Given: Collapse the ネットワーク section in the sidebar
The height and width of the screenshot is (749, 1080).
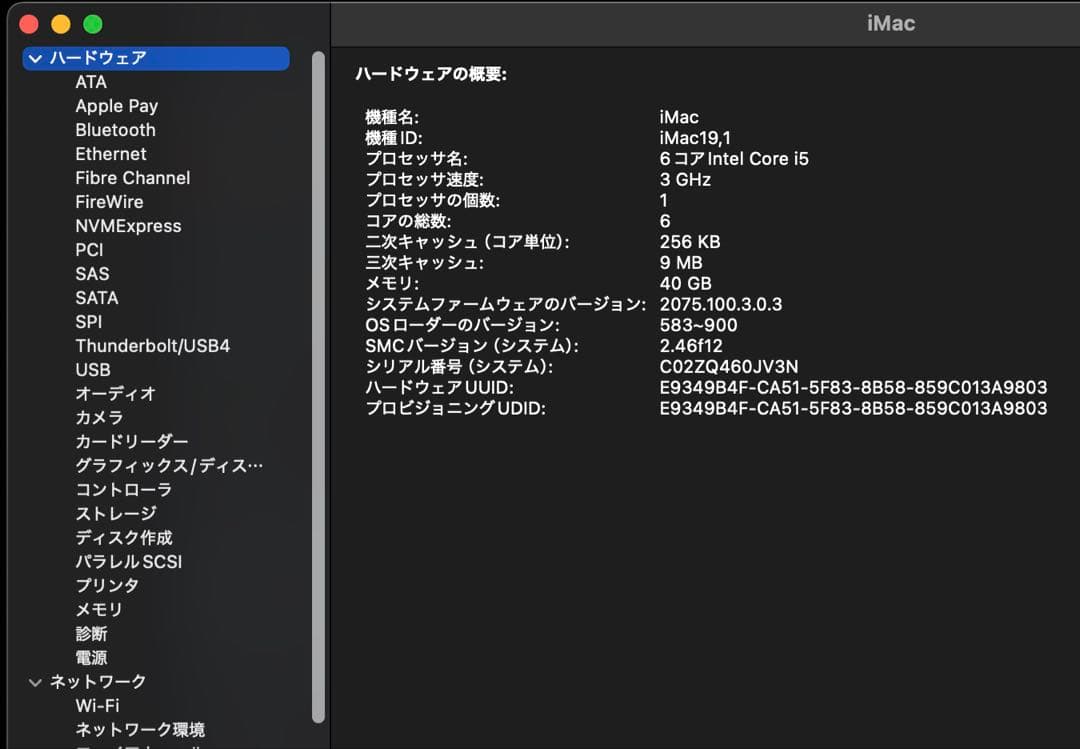Looking at the screenshot, I should (x=35, y=681).
